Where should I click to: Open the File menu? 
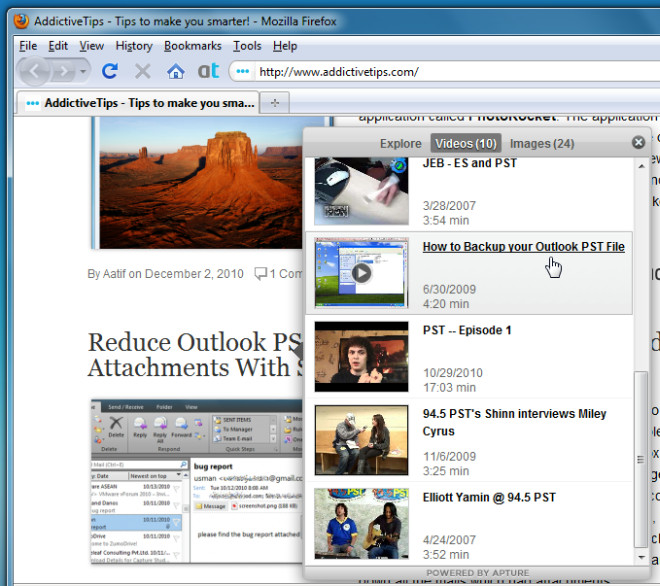pyautogui.click(x=28, y=46)
